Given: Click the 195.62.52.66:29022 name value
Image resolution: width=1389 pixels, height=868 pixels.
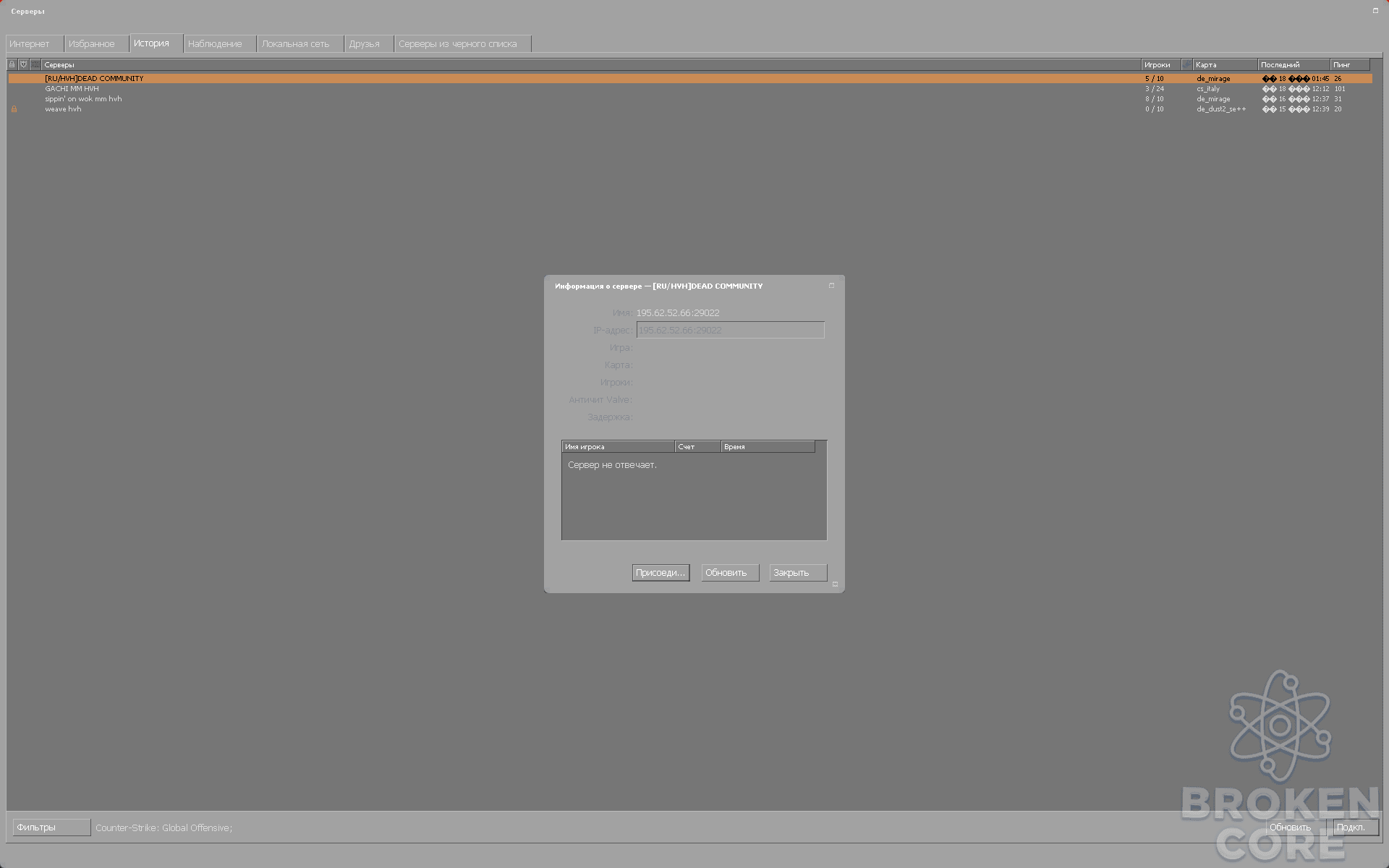Looking at the screenshot, I should [678, 313].
